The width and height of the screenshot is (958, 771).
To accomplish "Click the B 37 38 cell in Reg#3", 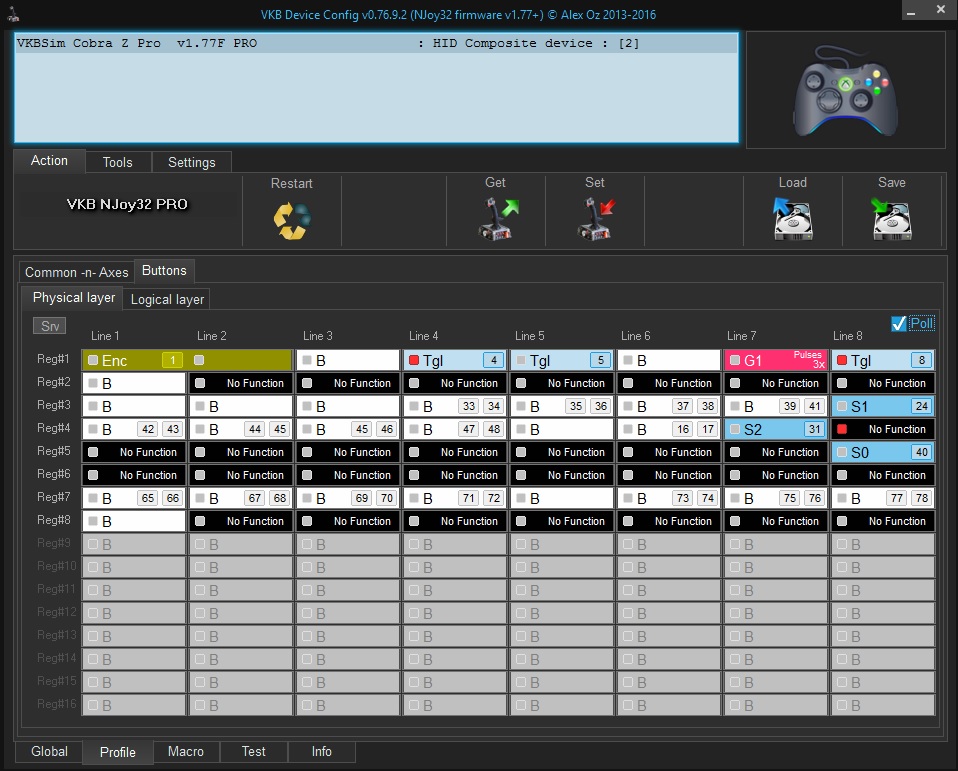I will click(x=668, y=406).
